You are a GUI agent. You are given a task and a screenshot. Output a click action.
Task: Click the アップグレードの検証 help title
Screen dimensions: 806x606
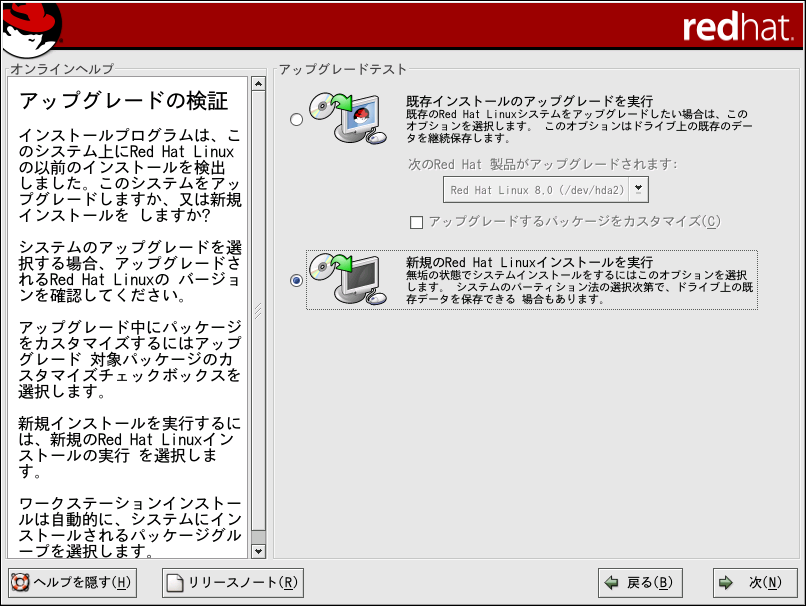coord(124,101)
